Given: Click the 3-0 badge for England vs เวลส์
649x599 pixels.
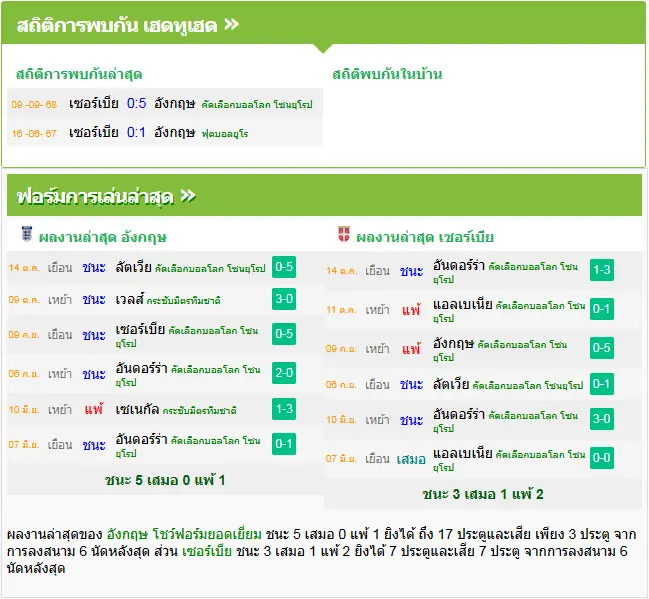Looking at the screenshot, I should (x=284, y=299).
